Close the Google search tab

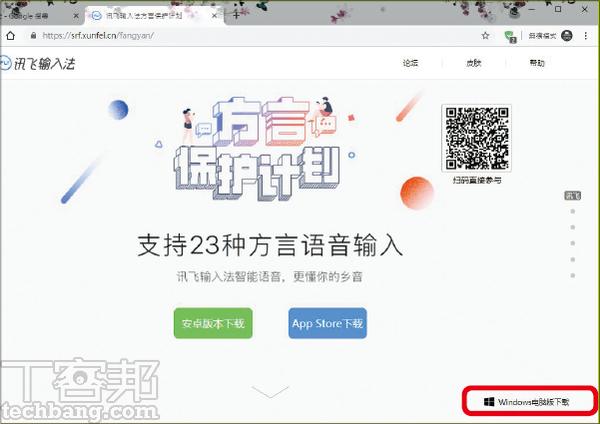tap(76, 16)
